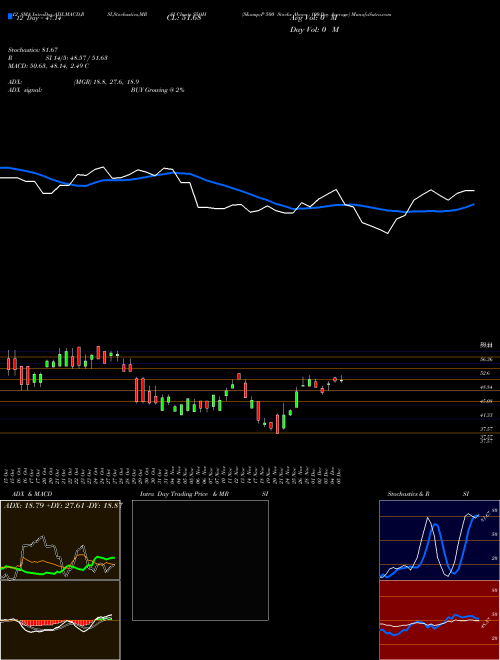Click the 'Day Vol: 0 M' readout
Image resolution: width=500 pixels, height=660 pixels.
(314, 30)
